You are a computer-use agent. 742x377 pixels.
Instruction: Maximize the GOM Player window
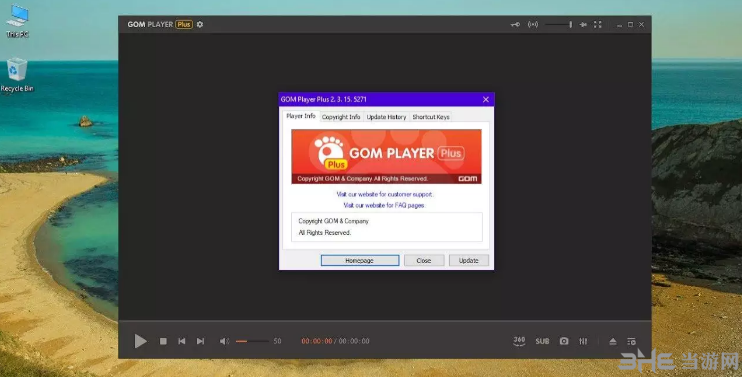pos(630,25)
